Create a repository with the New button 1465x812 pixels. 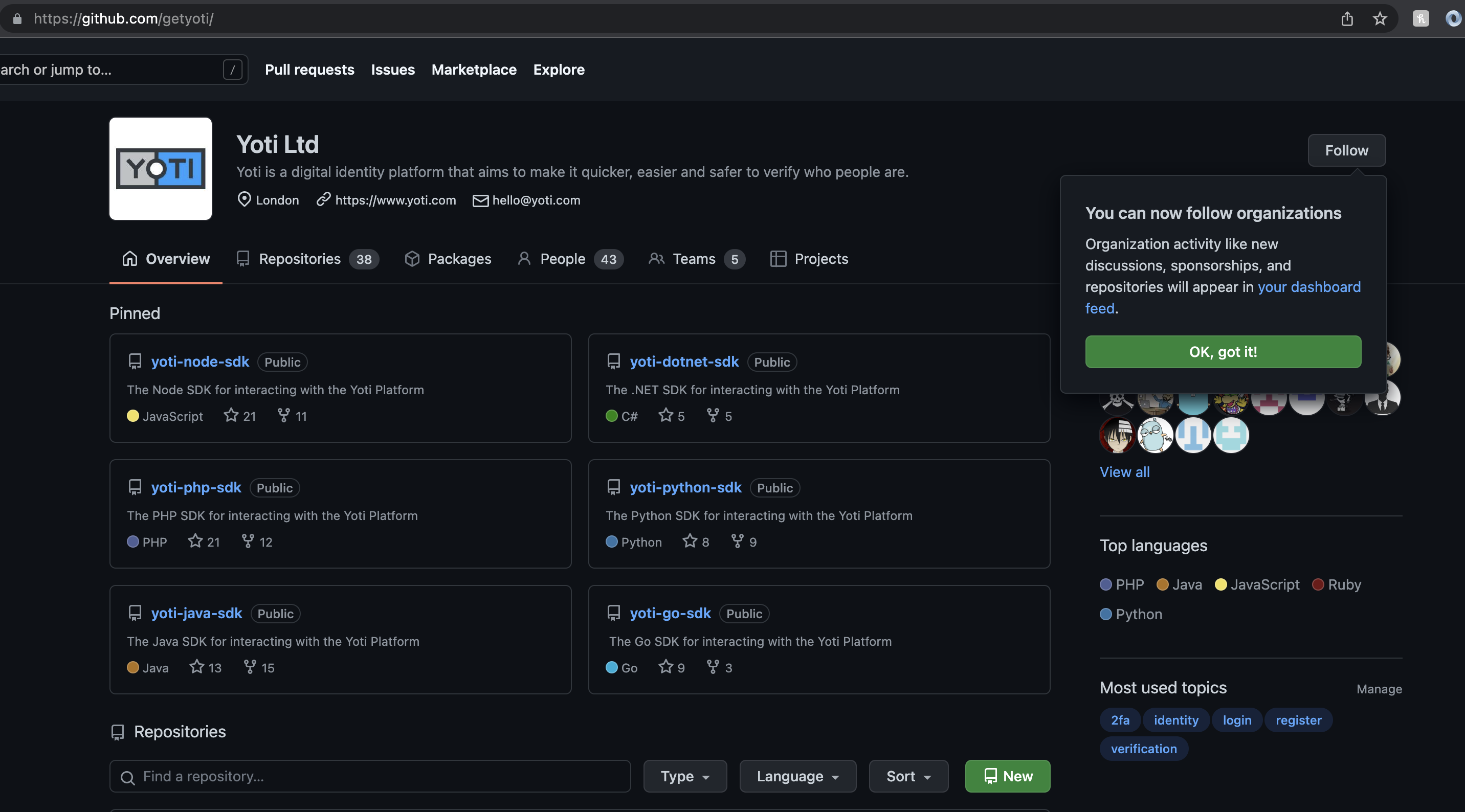(1007, 776)
